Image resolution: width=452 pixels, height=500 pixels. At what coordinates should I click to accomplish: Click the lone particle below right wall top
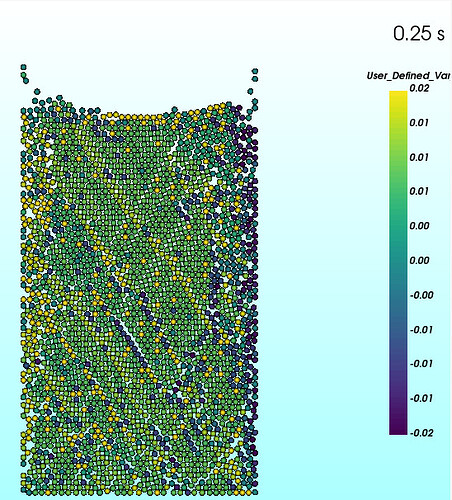tap(250, 91)
